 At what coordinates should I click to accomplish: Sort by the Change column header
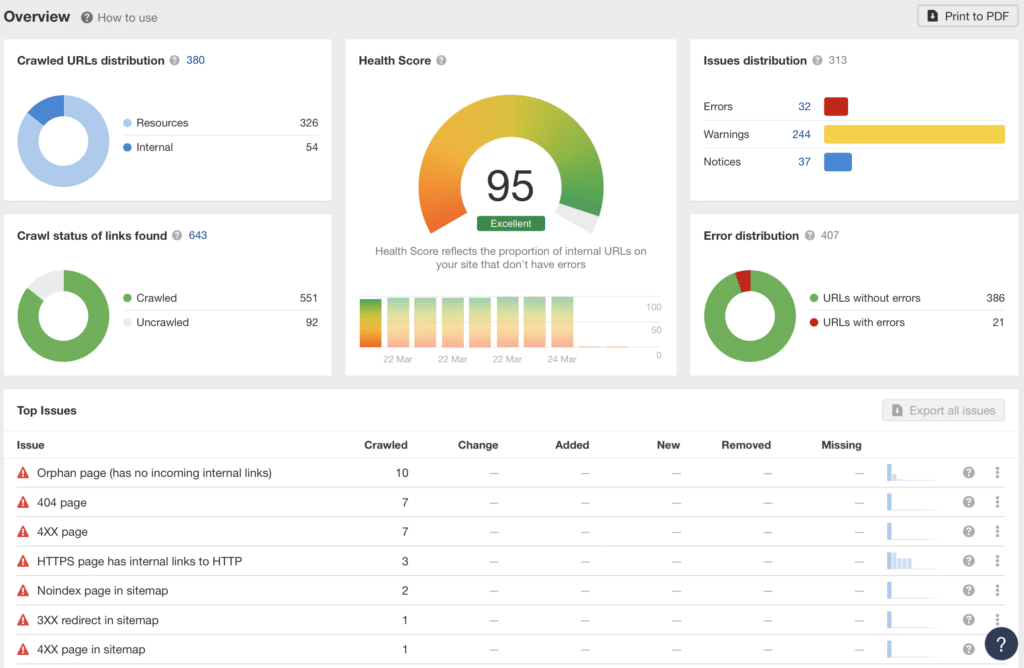[477, 445]
